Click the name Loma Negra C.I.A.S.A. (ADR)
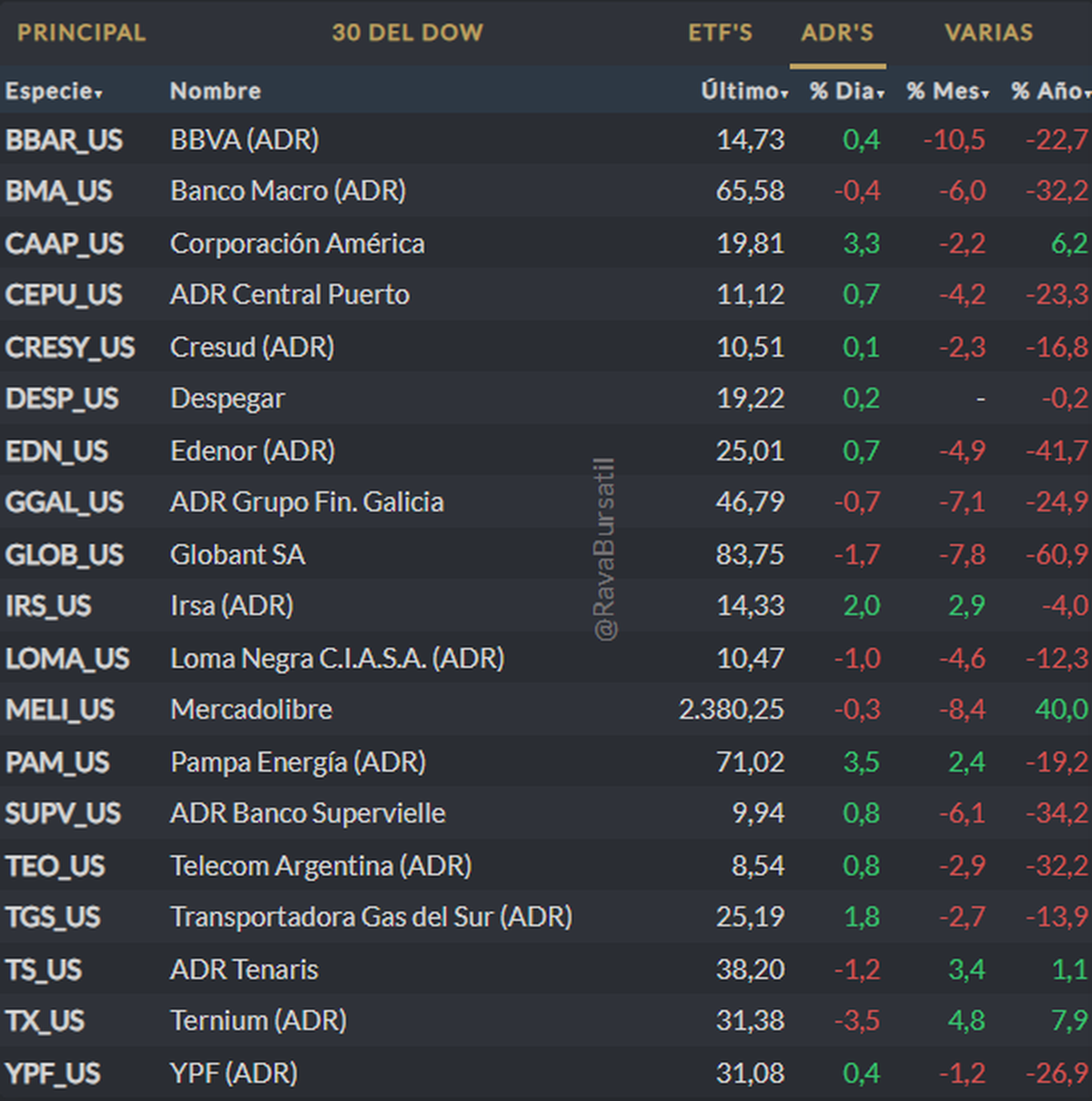This screenshot has width=1092, height=1101. pos(338,659)
